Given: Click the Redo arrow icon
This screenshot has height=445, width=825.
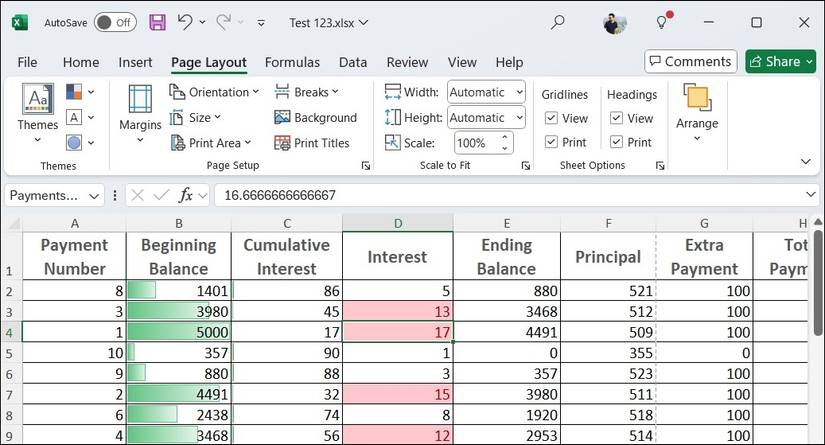Looking at the screenshot, I should 224,22.
